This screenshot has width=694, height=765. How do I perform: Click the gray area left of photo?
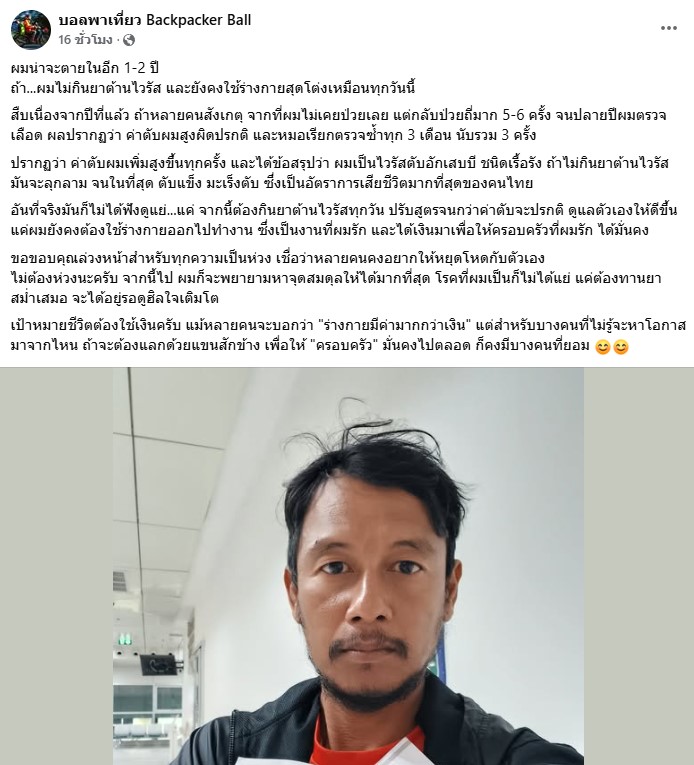(57, 566)
